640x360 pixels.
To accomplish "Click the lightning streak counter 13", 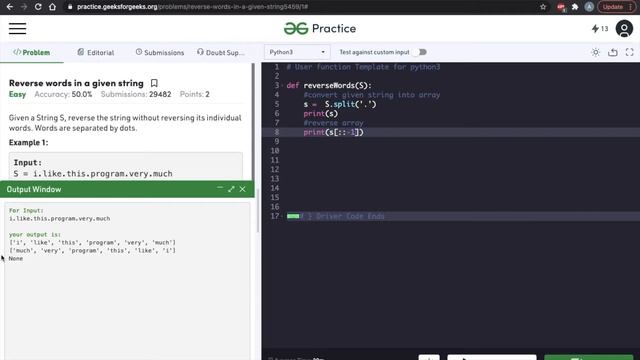I will tap(600, 29).
